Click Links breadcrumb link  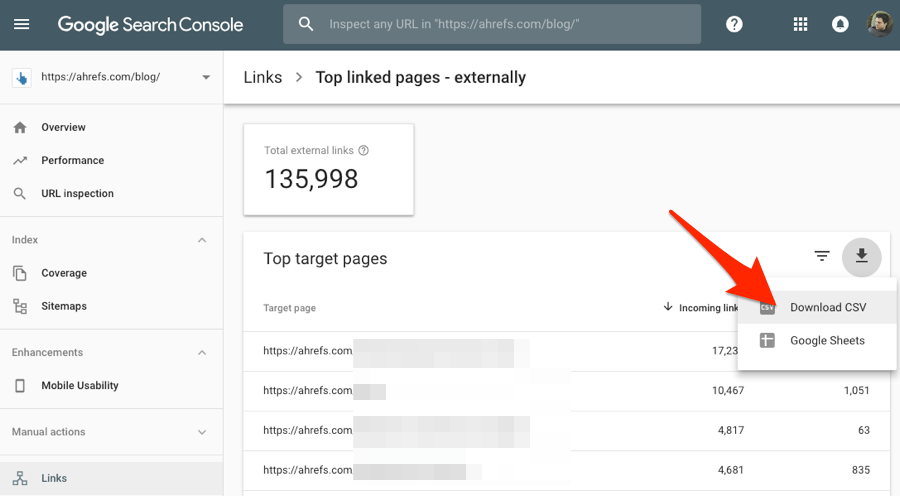click(x=263, y=78)
